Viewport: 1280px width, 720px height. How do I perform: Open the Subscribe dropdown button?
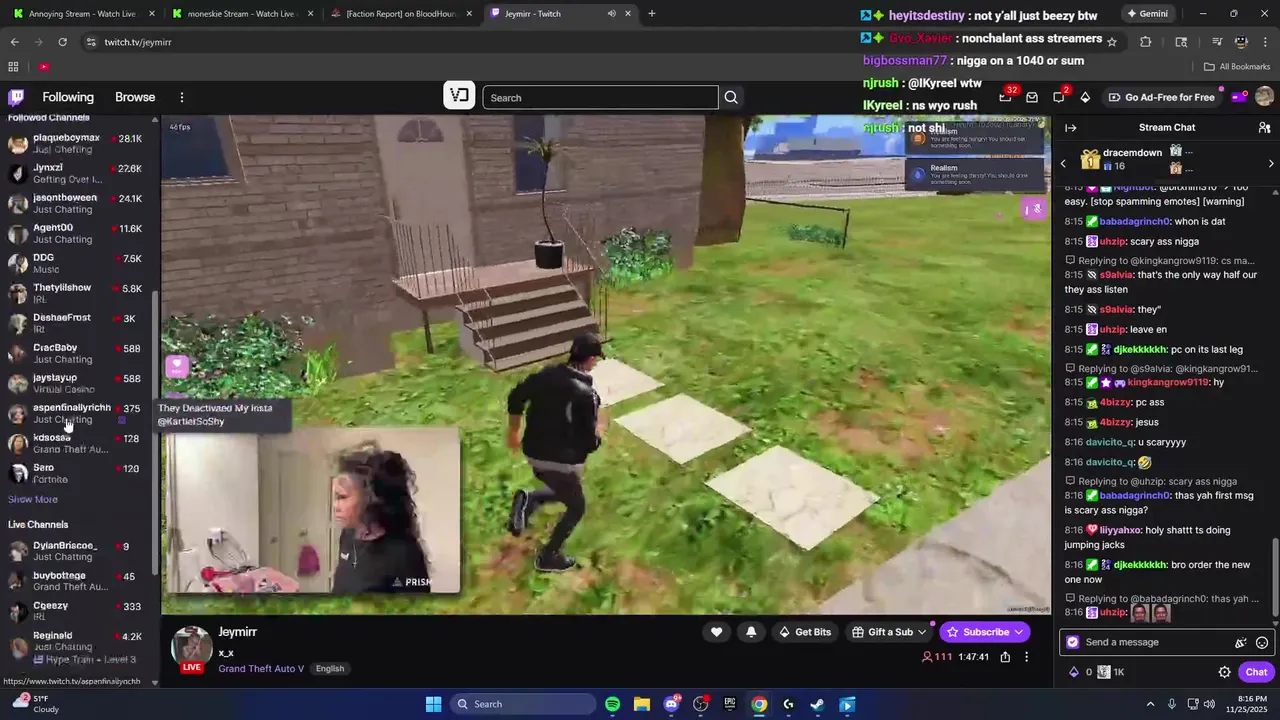pos(984,632)
